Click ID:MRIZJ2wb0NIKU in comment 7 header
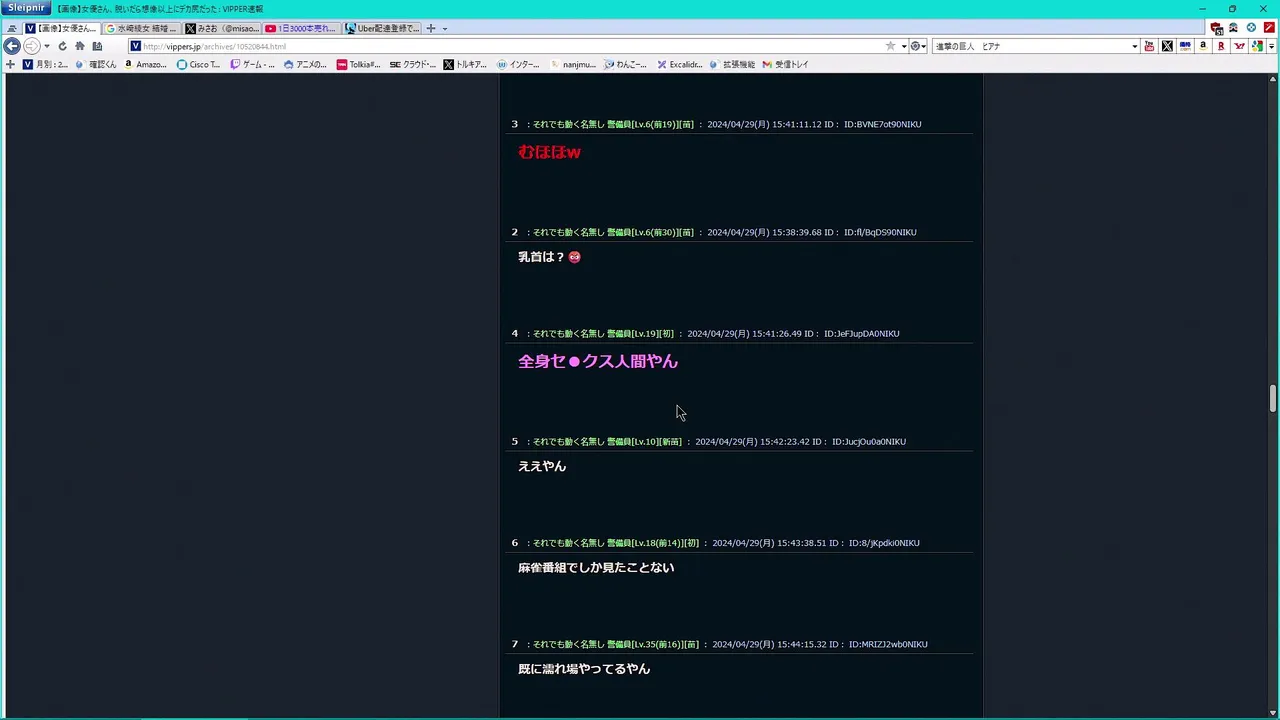The image size is (1280, 720). coord(888,644)
